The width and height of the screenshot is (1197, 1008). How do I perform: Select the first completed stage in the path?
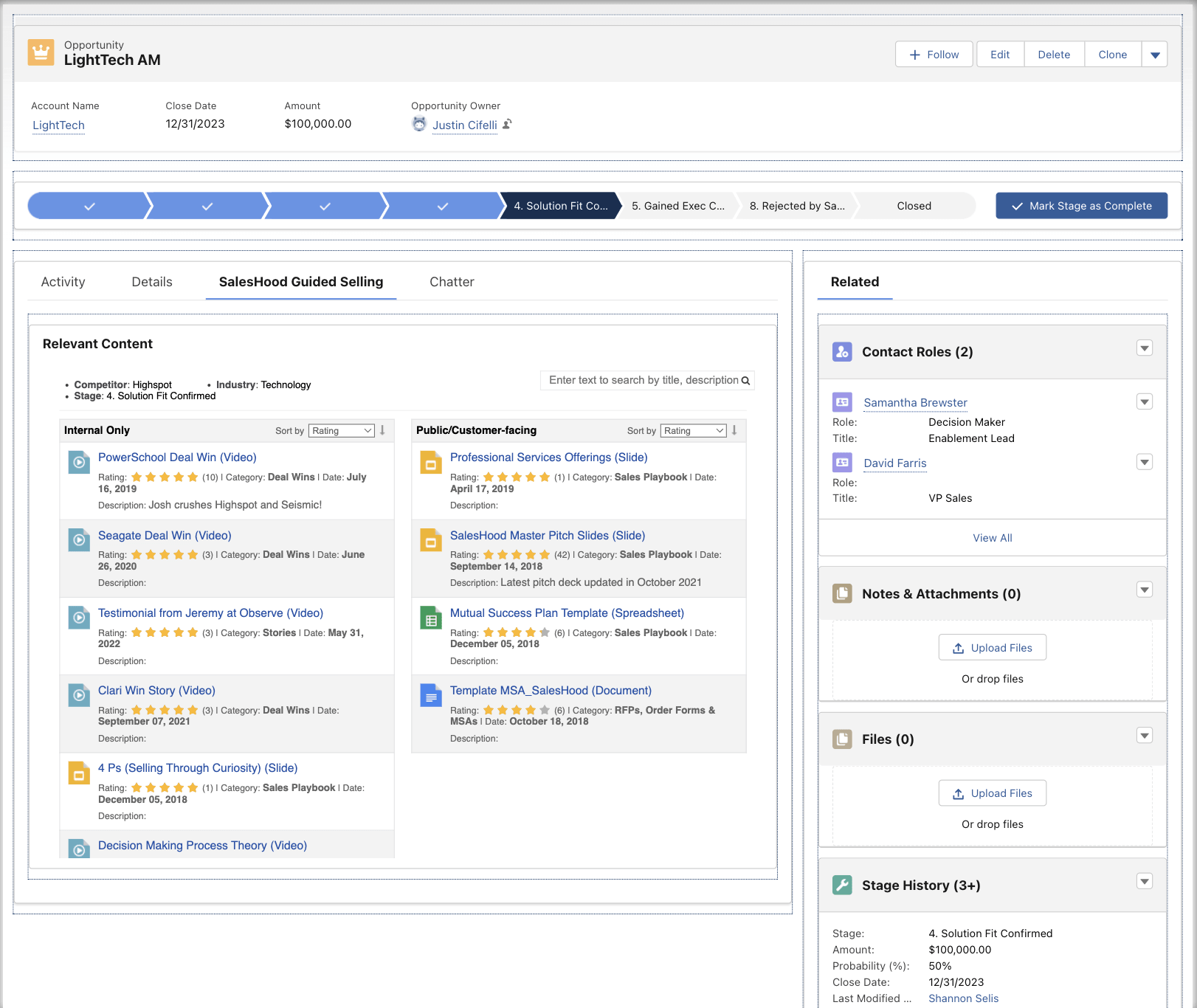pos(89,206)
